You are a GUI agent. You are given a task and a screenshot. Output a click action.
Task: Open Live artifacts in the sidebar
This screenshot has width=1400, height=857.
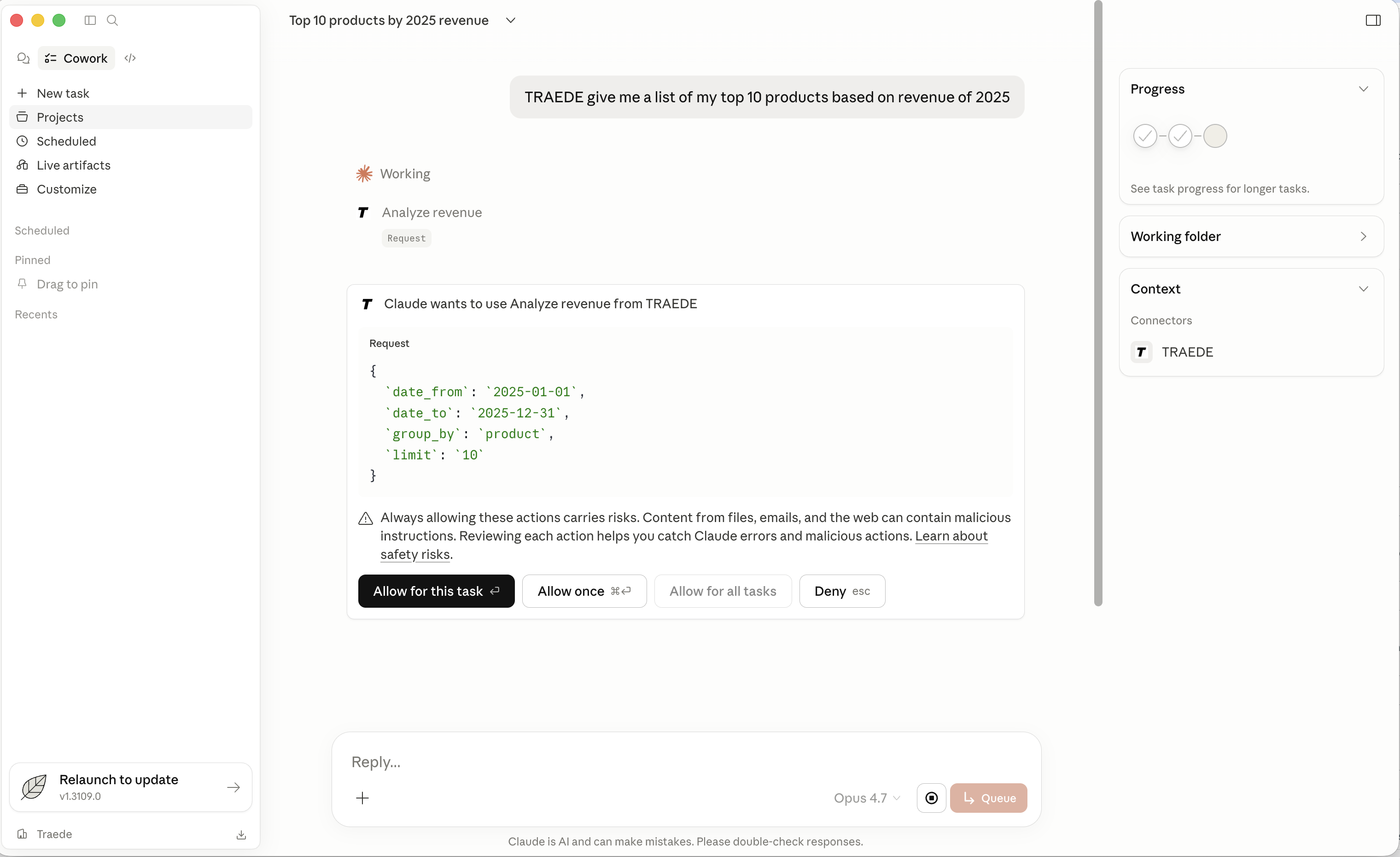(x=73, y=165)
